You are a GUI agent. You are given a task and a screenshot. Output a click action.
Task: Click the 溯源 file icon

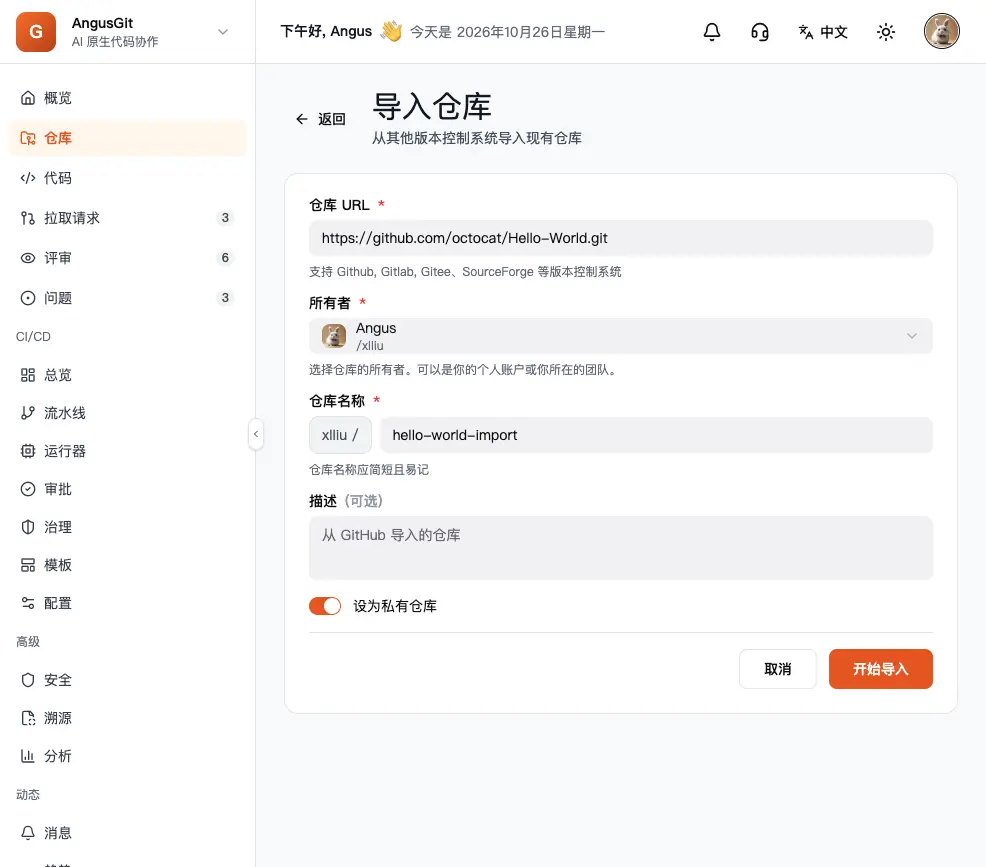28,718
